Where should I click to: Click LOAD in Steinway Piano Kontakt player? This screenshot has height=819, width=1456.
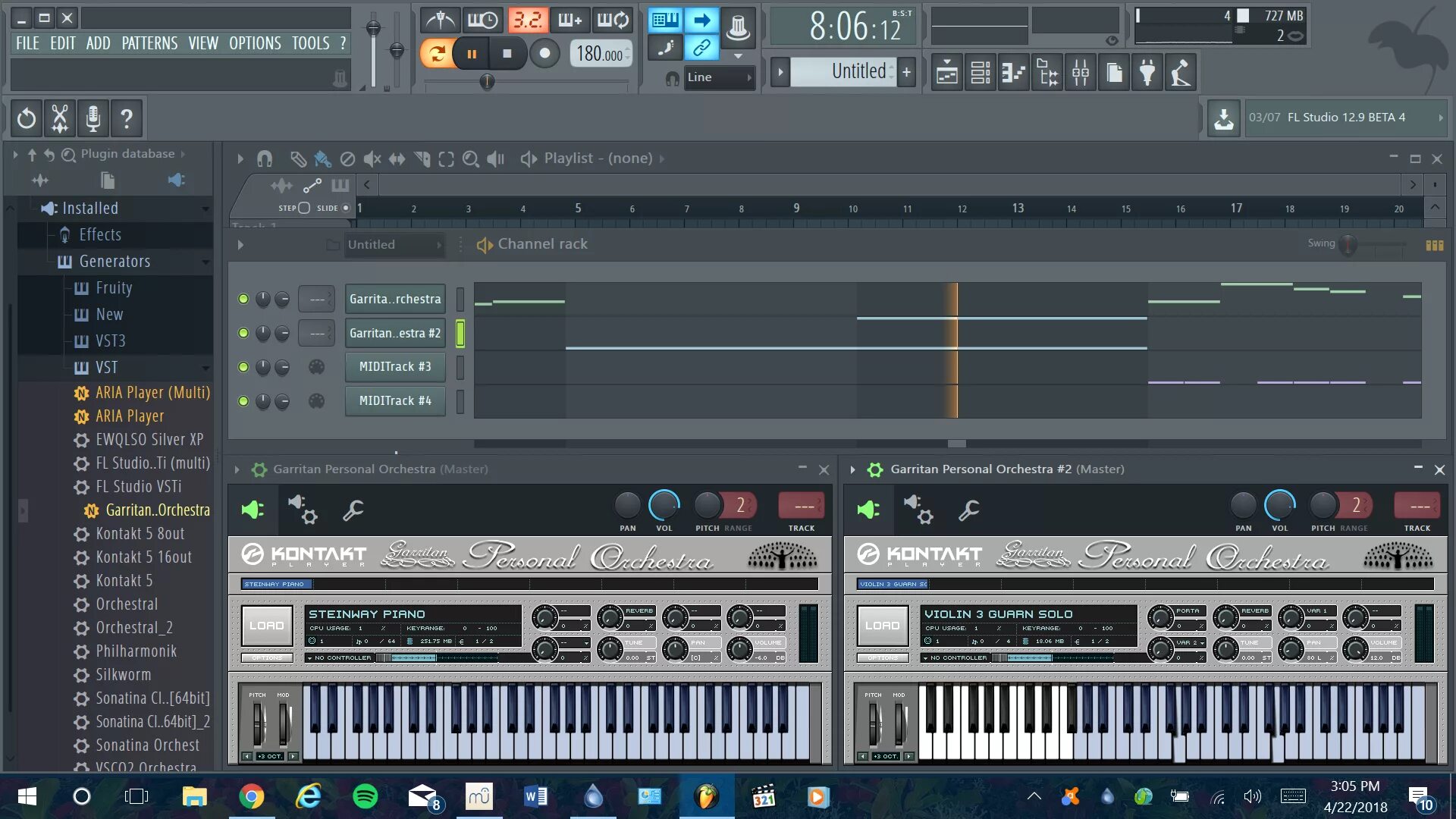pos(267,626)
